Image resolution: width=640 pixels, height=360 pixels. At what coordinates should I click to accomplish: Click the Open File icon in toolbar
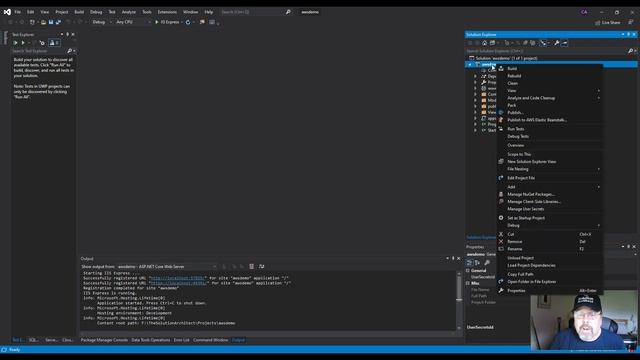pos(43,22)
